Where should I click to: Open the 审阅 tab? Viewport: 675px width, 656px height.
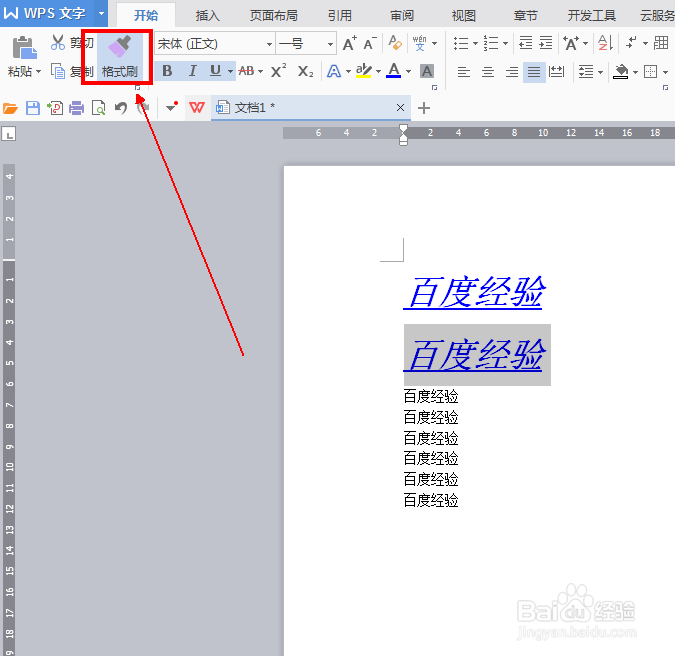coord(402,15)
